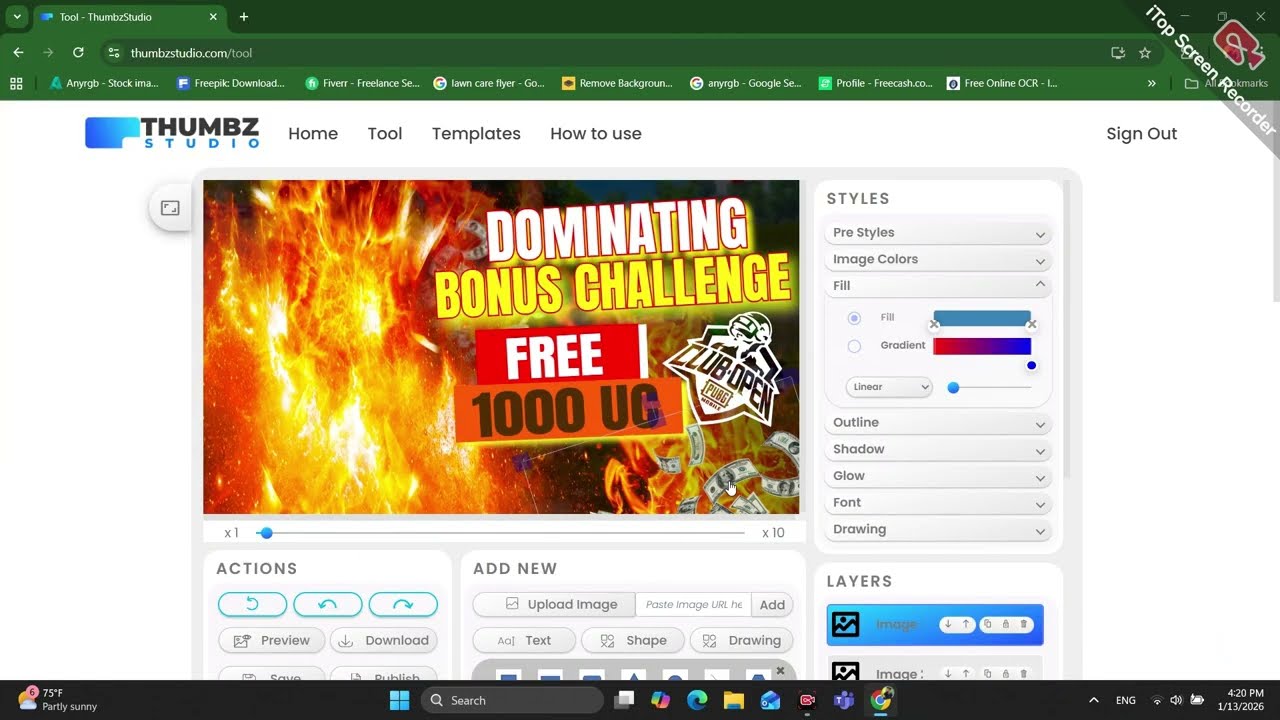
Task: Bookmark this page with the star icon
Action: (1145, 53)
